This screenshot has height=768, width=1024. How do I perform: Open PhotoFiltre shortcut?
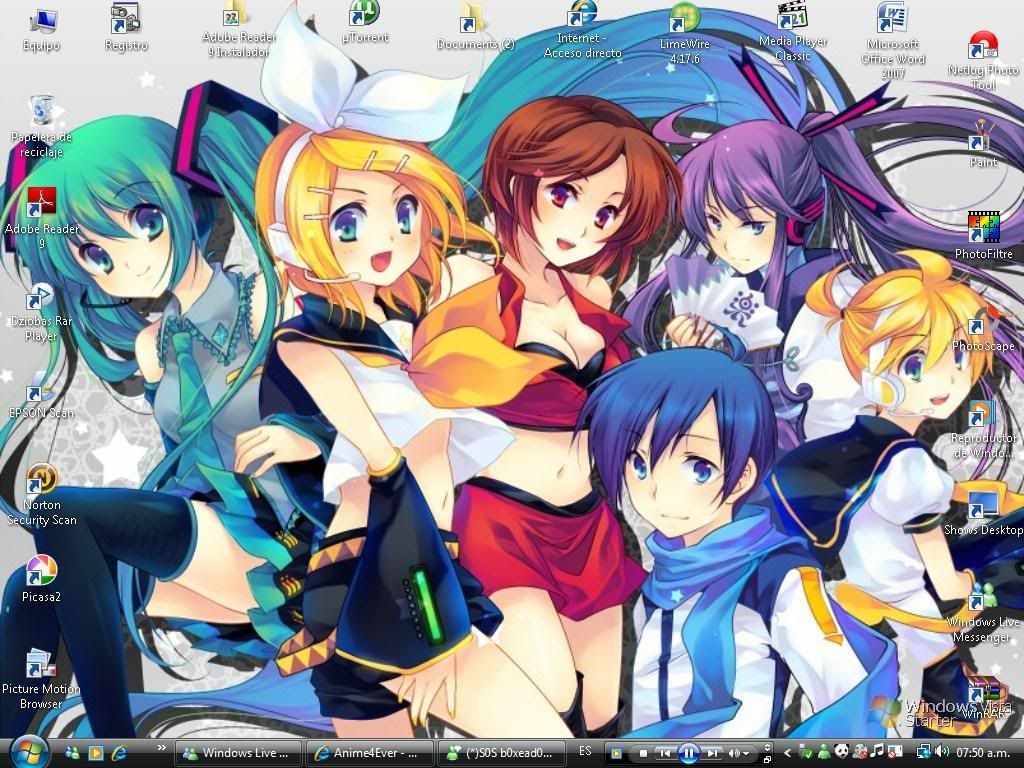984,235
